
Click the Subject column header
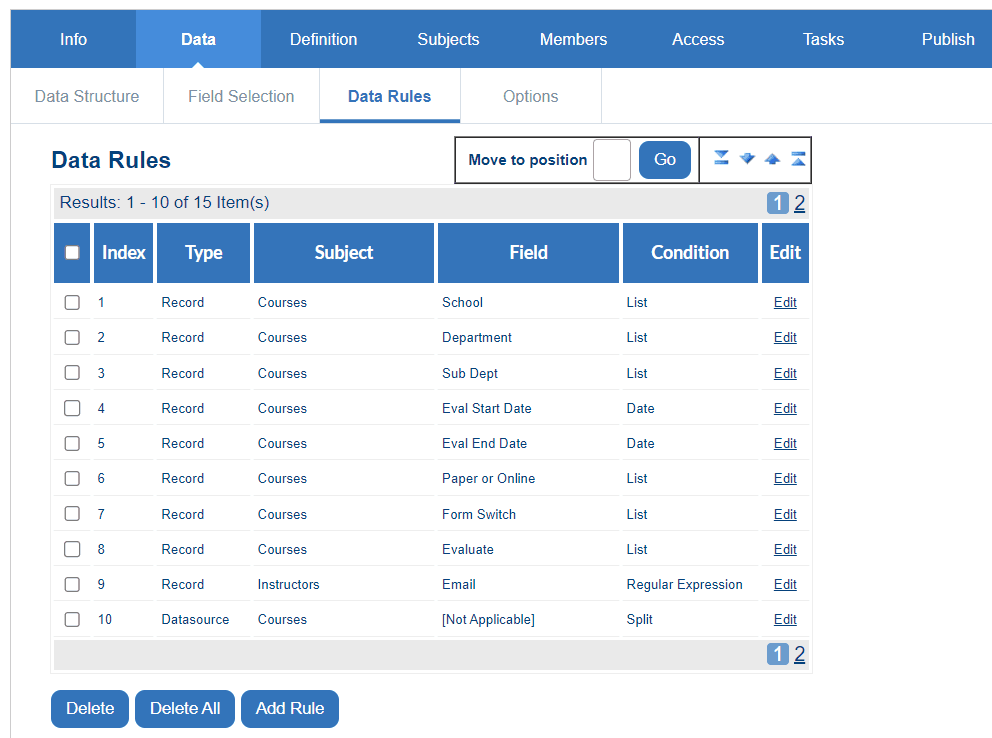[x=344, y=252]
